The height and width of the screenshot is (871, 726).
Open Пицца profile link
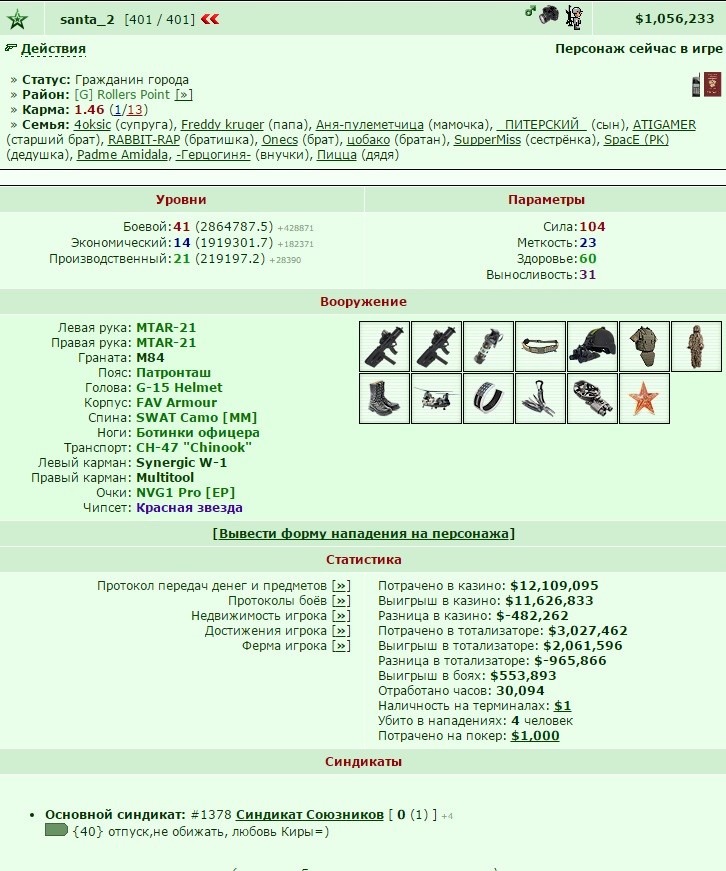pyautogui.click(x=337, y=154)
